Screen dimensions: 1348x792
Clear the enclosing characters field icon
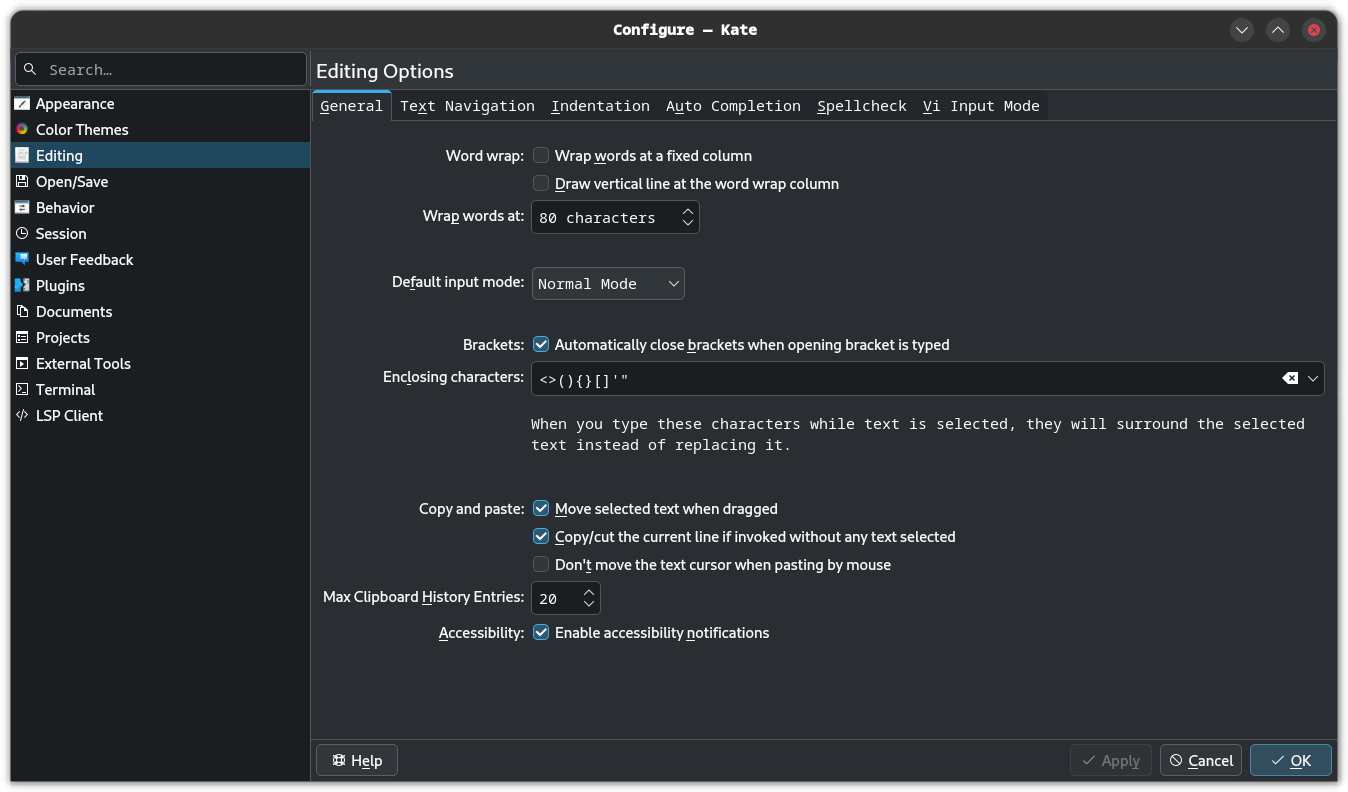click(x=1290, y=378)
